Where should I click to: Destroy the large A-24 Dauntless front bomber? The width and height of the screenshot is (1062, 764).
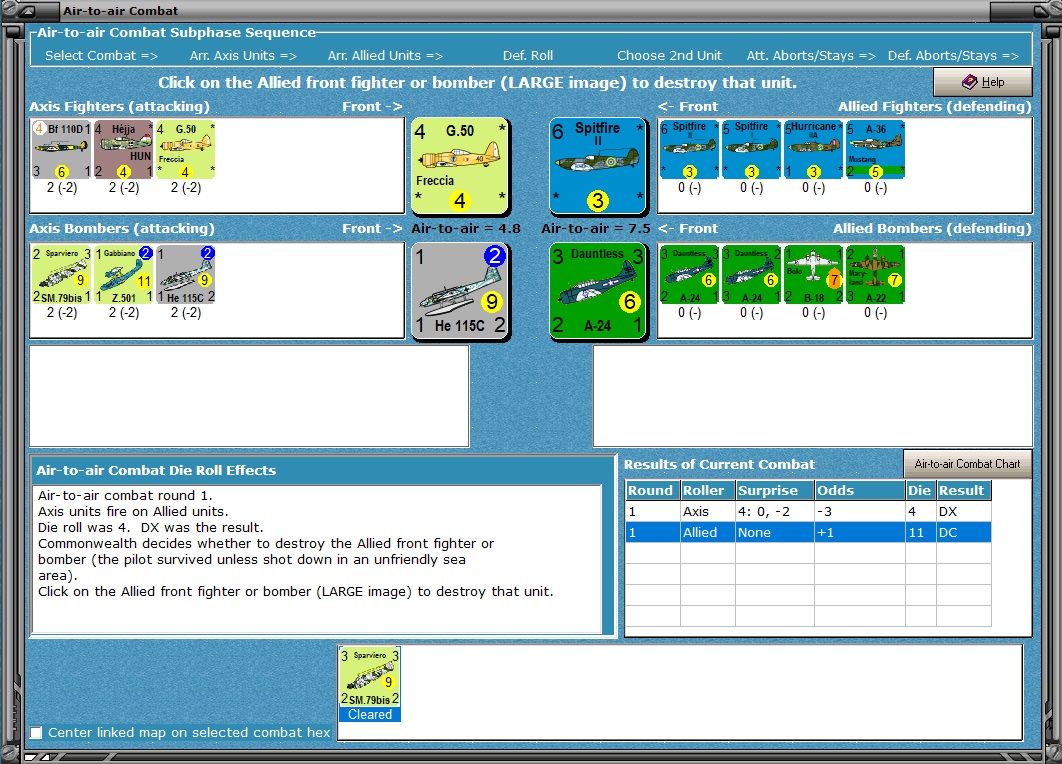[x=597, y=291]
